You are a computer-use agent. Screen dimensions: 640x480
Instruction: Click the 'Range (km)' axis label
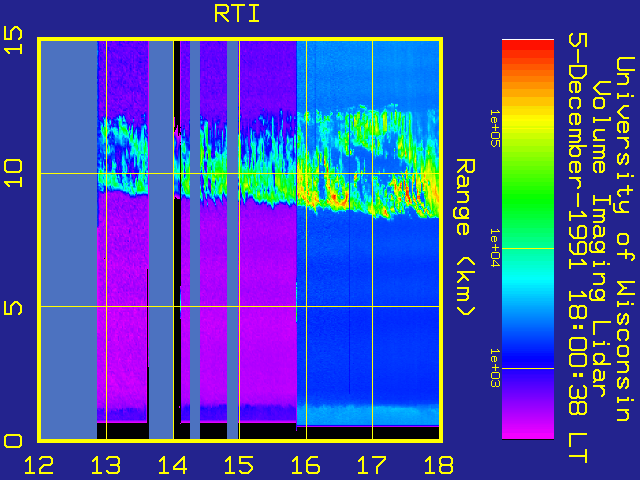pyautogui.click(x=465, y=237)
